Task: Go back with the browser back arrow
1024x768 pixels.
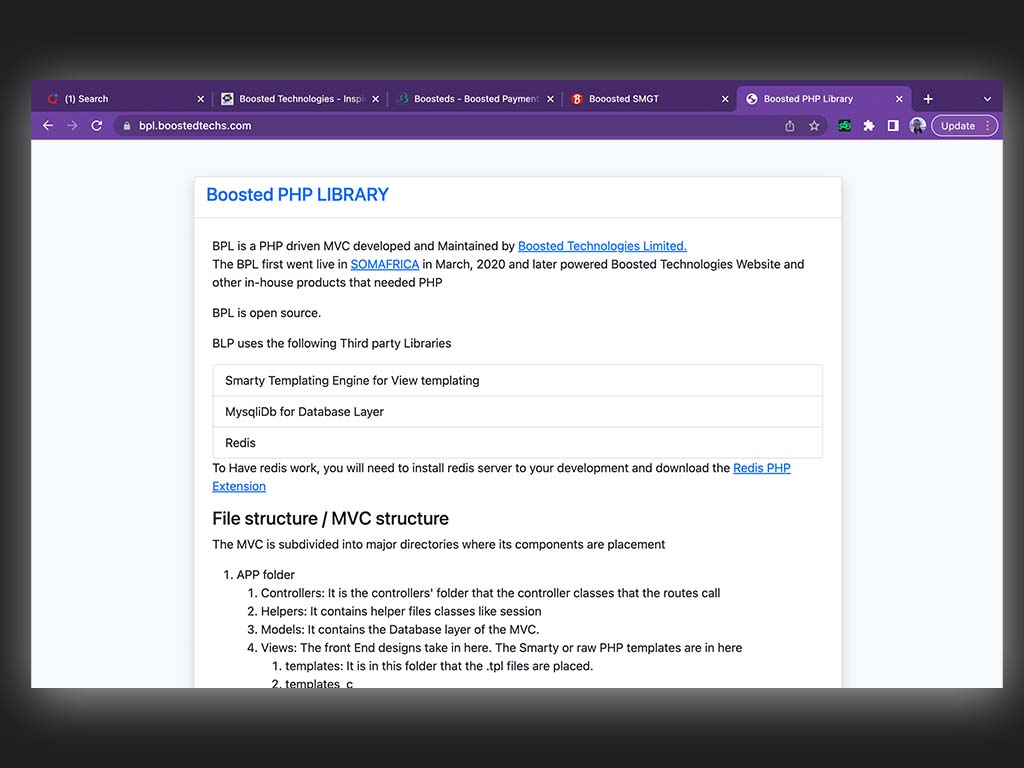Action: pyautogui.click(x=48, y=125)
